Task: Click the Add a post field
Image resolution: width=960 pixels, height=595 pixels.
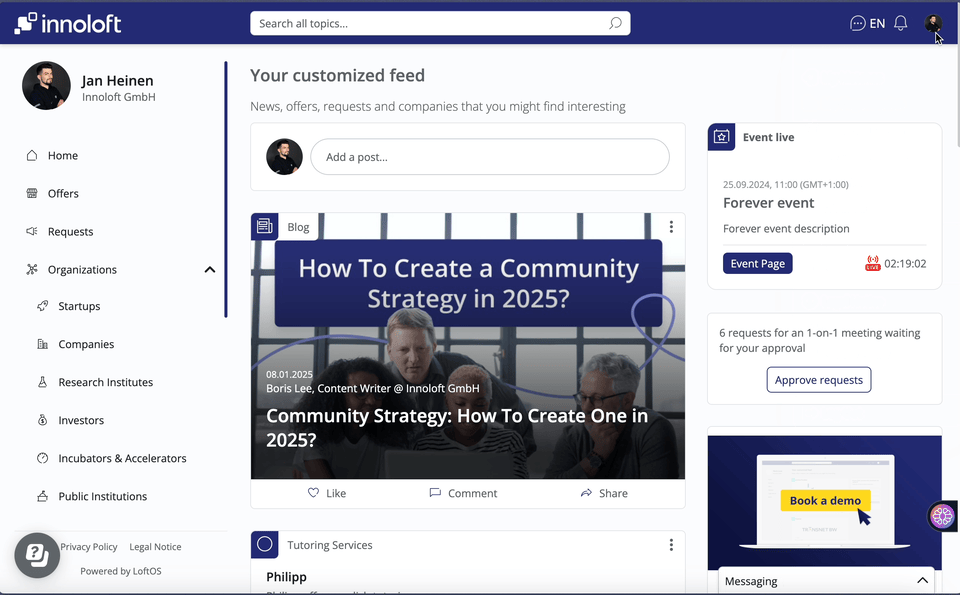Action: pyautogui.click(x=489, y=157)
